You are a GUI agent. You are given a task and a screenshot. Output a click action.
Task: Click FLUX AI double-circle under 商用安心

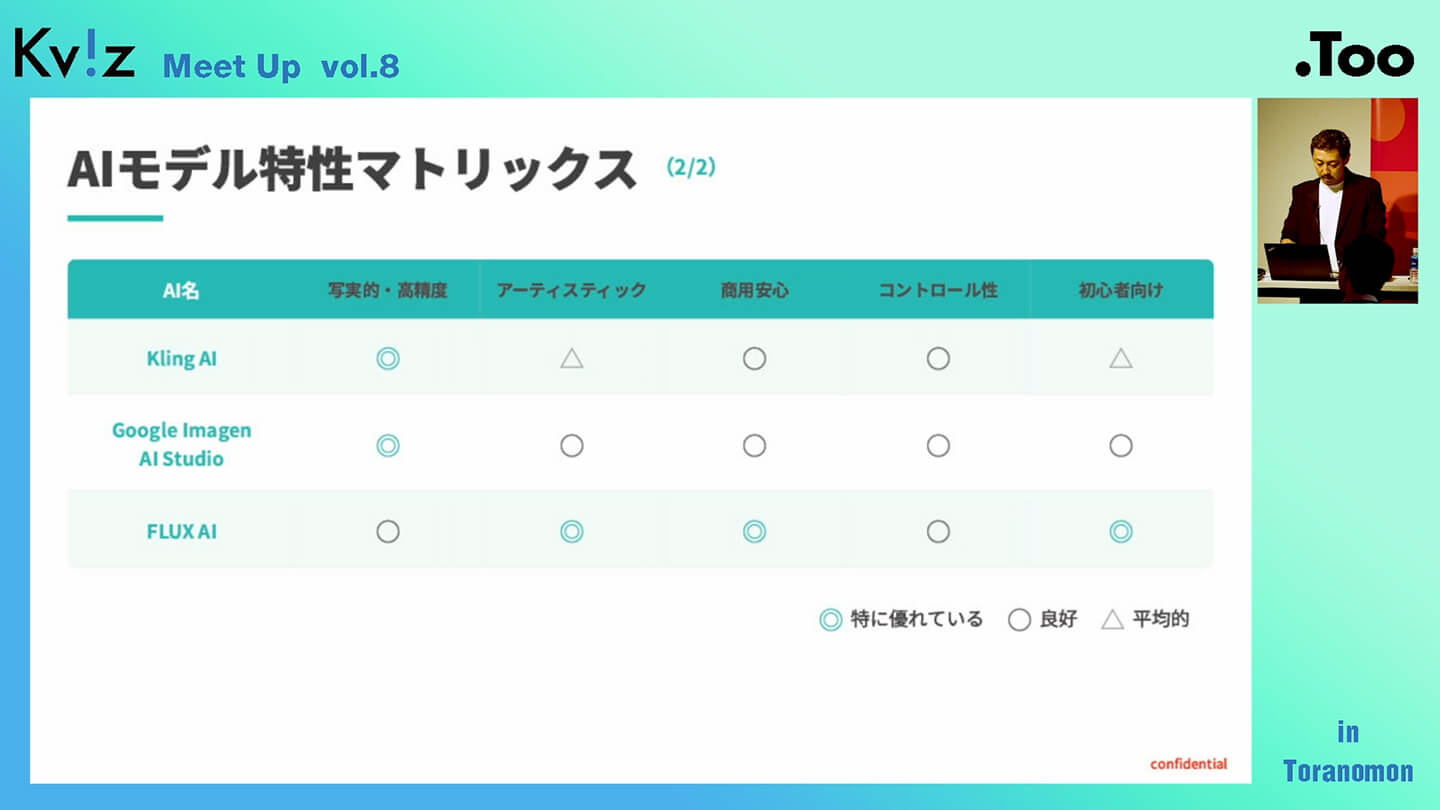754,532
